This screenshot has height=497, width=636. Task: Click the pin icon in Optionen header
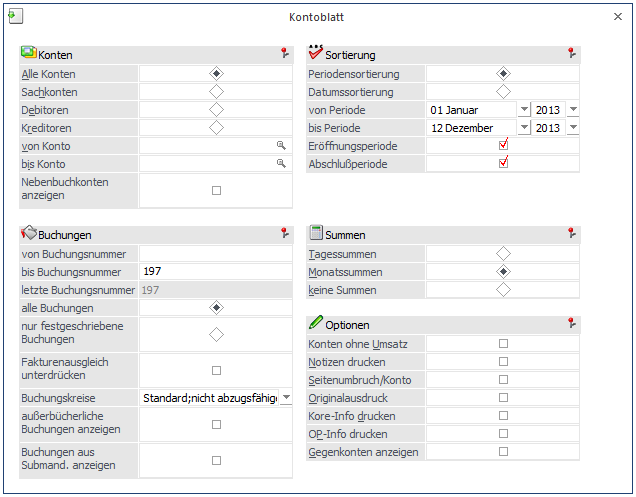(571, 325)
